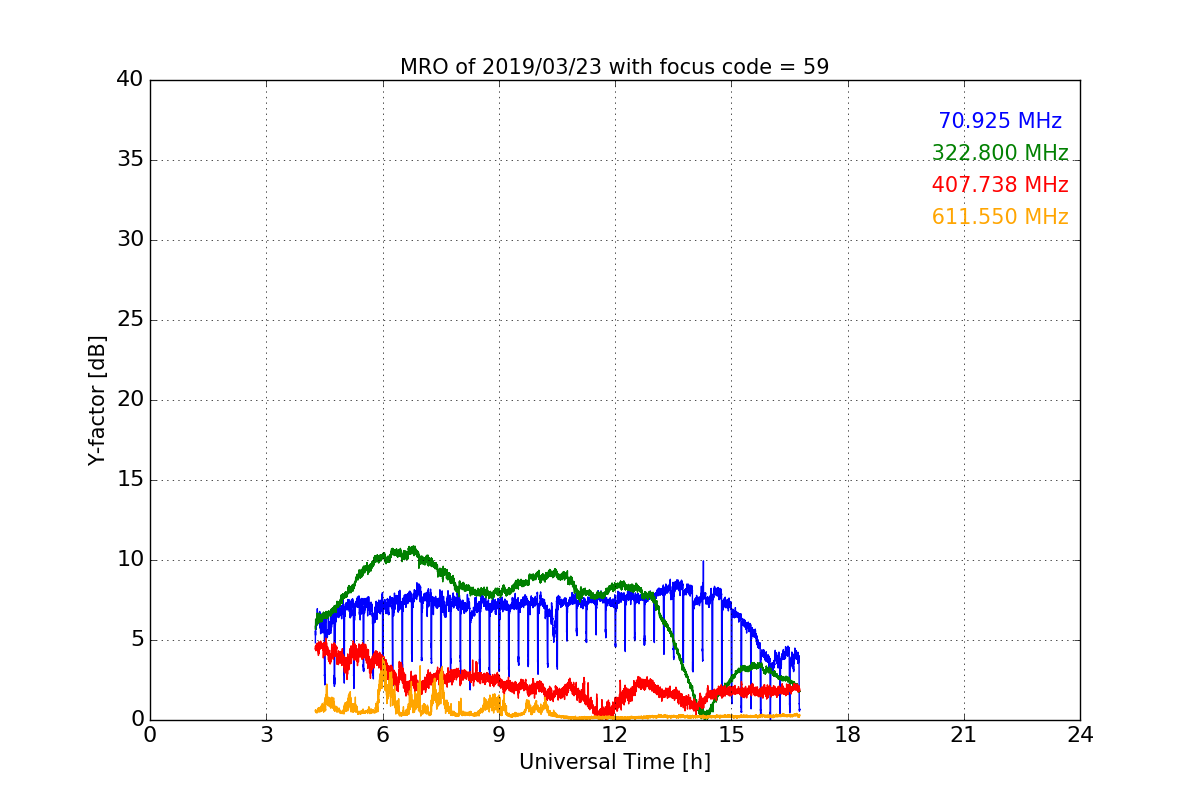Click y-axis tick label 30
Screen dimensions: 1200x800
130,240
